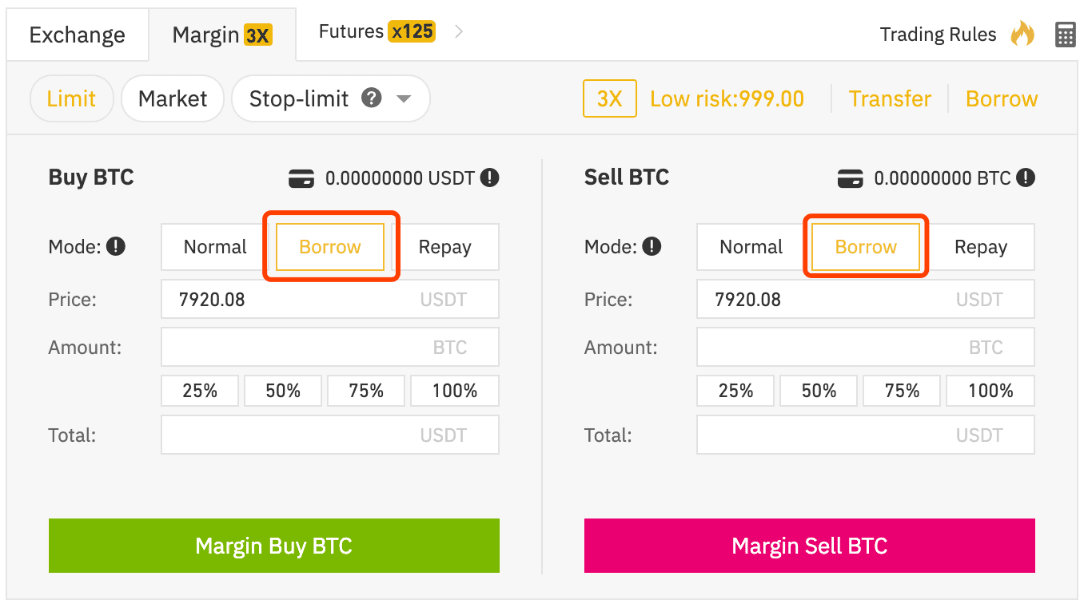Viewport: 1084px width, 605px height.
Task: Select Normal mode in the Sell panel
Action: point(749,246)
